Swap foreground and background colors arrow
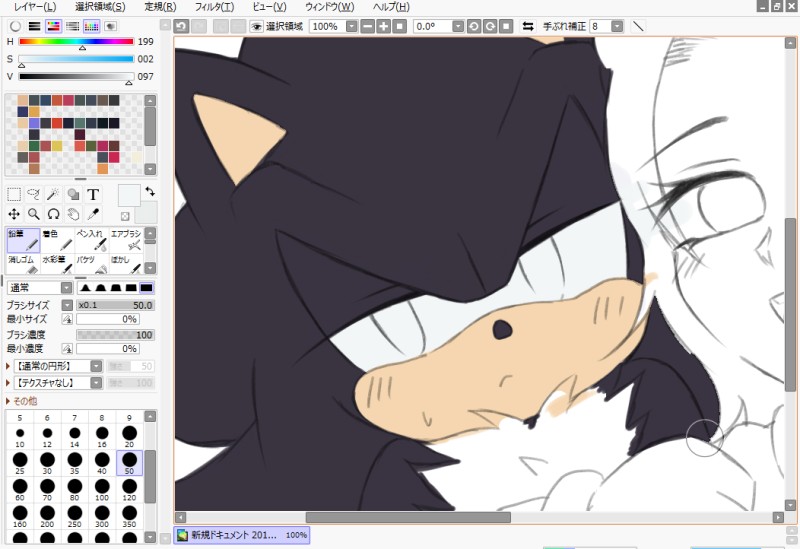Image resolution: width=800 pixels, height=549 pixels. [150, 192]
